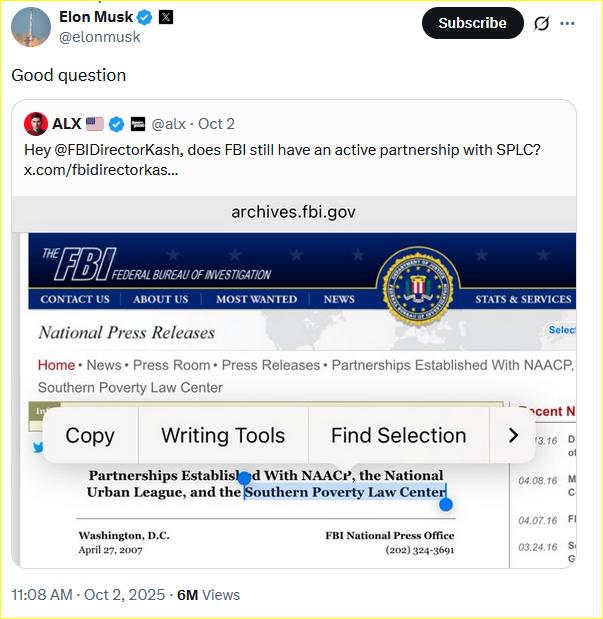
Task: Click the Home breadcrumb link
Action: (56, 365)
